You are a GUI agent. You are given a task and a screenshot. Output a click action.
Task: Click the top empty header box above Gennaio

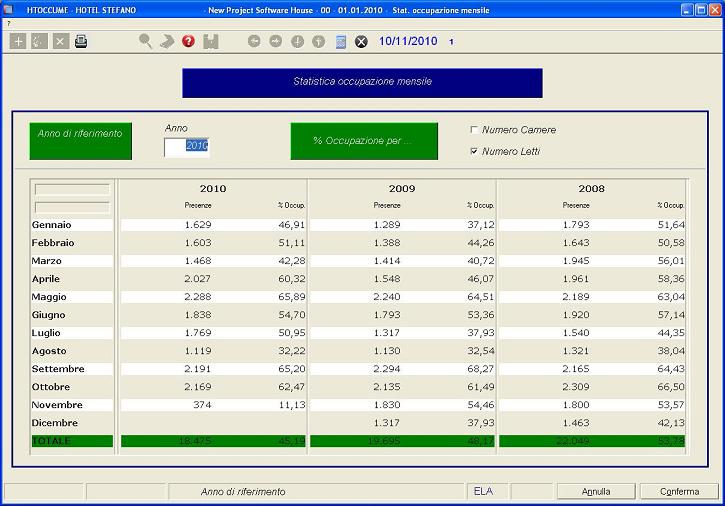click(x=72, y=189)
